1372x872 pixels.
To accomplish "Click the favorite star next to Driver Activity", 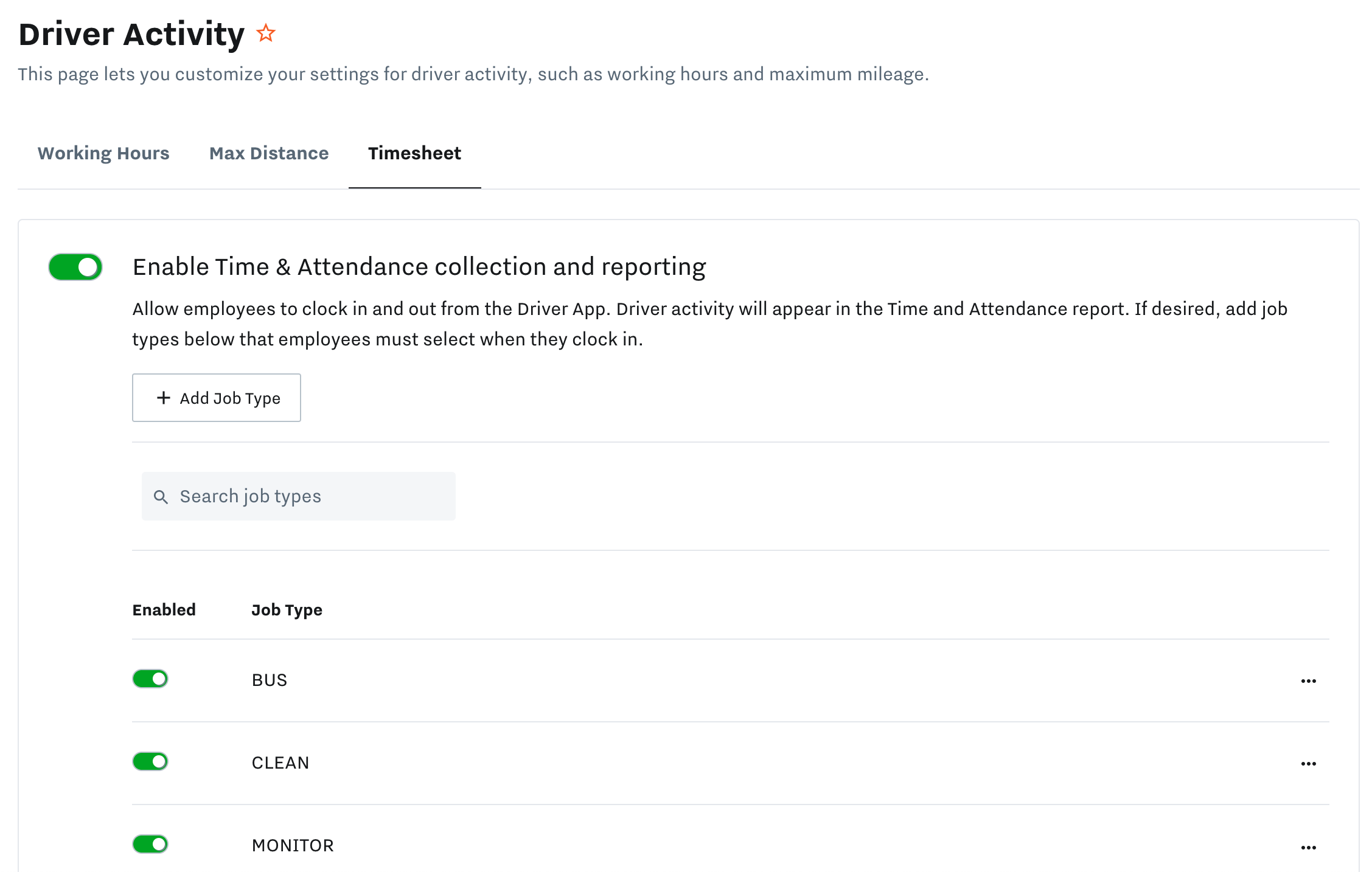I will (x=266, y=33).
